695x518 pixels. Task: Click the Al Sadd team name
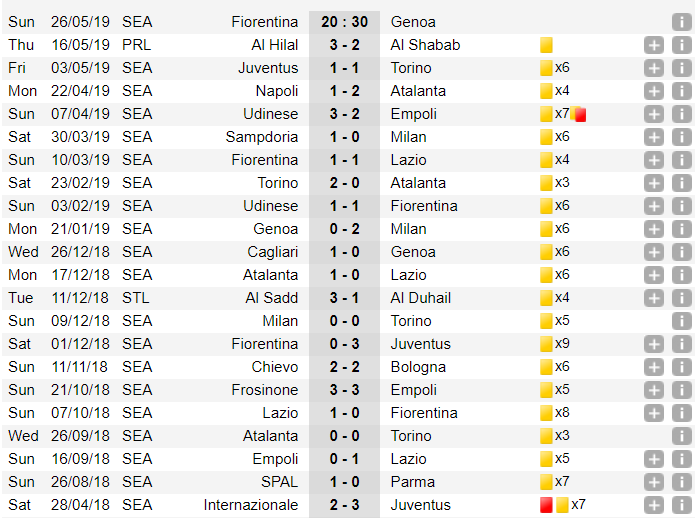point(272,298)
